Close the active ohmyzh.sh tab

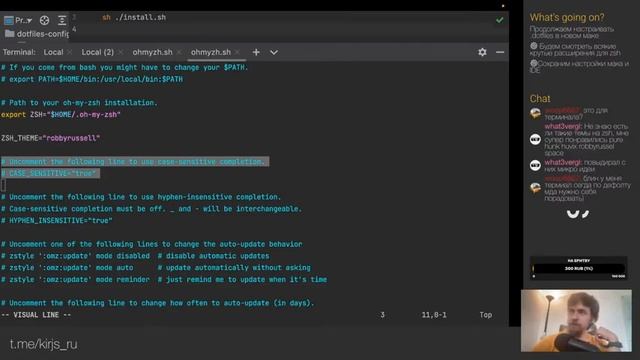tap(237, 52)
